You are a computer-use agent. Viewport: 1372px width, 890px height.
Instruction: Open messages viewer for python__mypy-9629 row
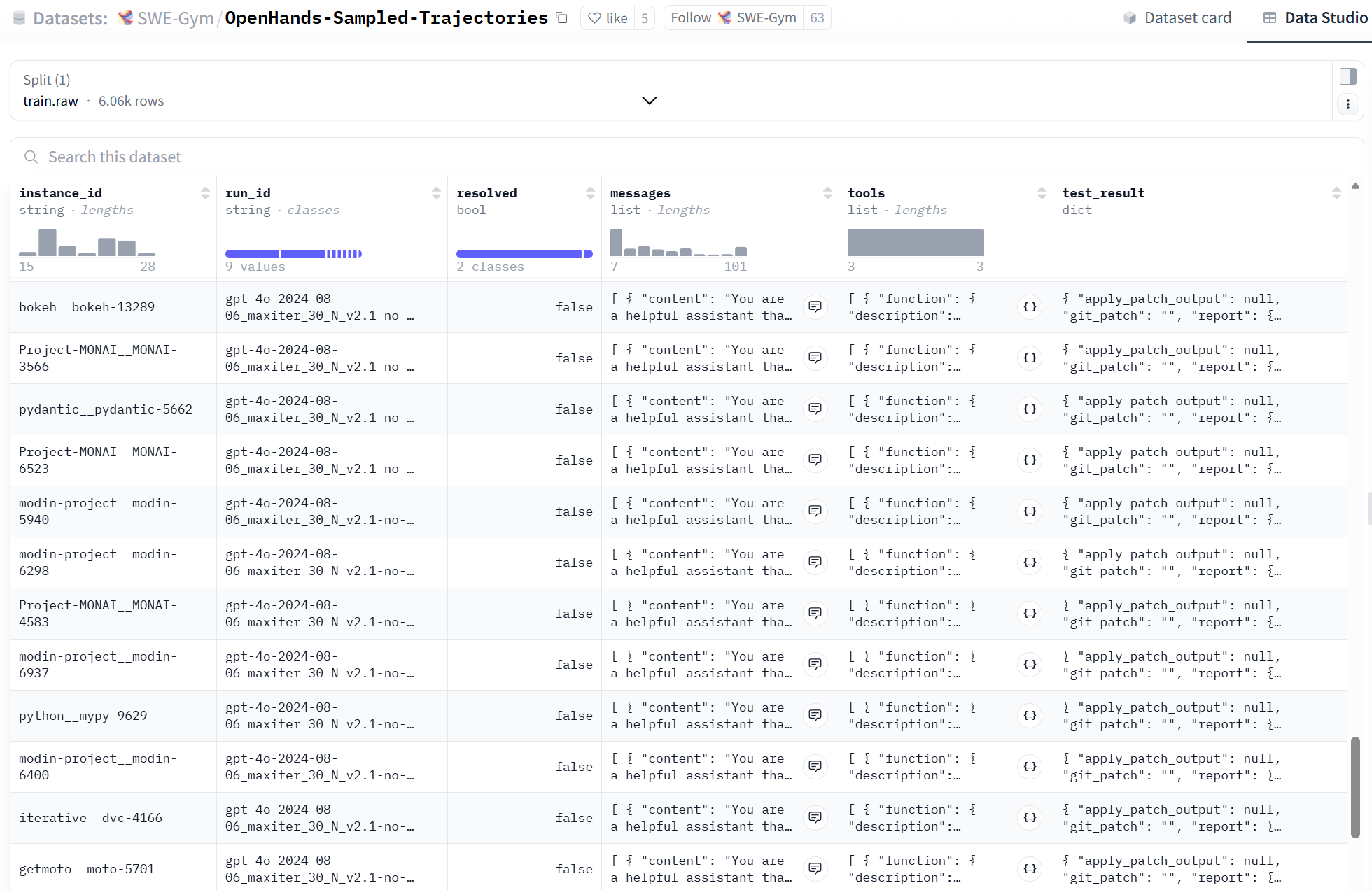click(815, 715)
